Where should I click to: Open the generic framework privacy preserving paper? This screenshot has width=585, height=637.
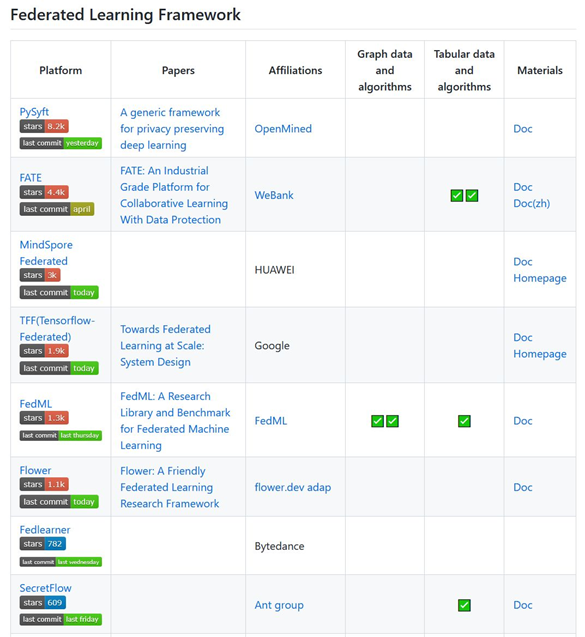point(172,128)
